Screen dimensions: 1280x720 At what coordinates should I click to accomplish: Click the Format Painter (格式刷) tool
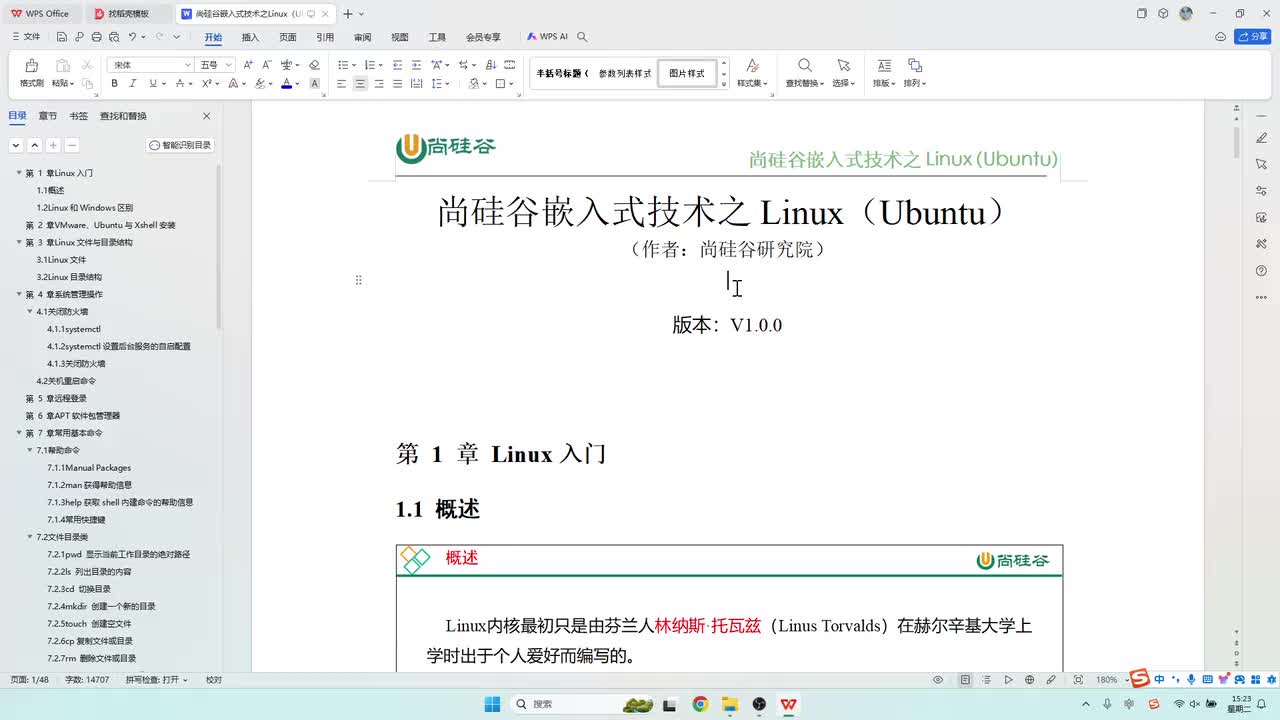coord(31,72)
